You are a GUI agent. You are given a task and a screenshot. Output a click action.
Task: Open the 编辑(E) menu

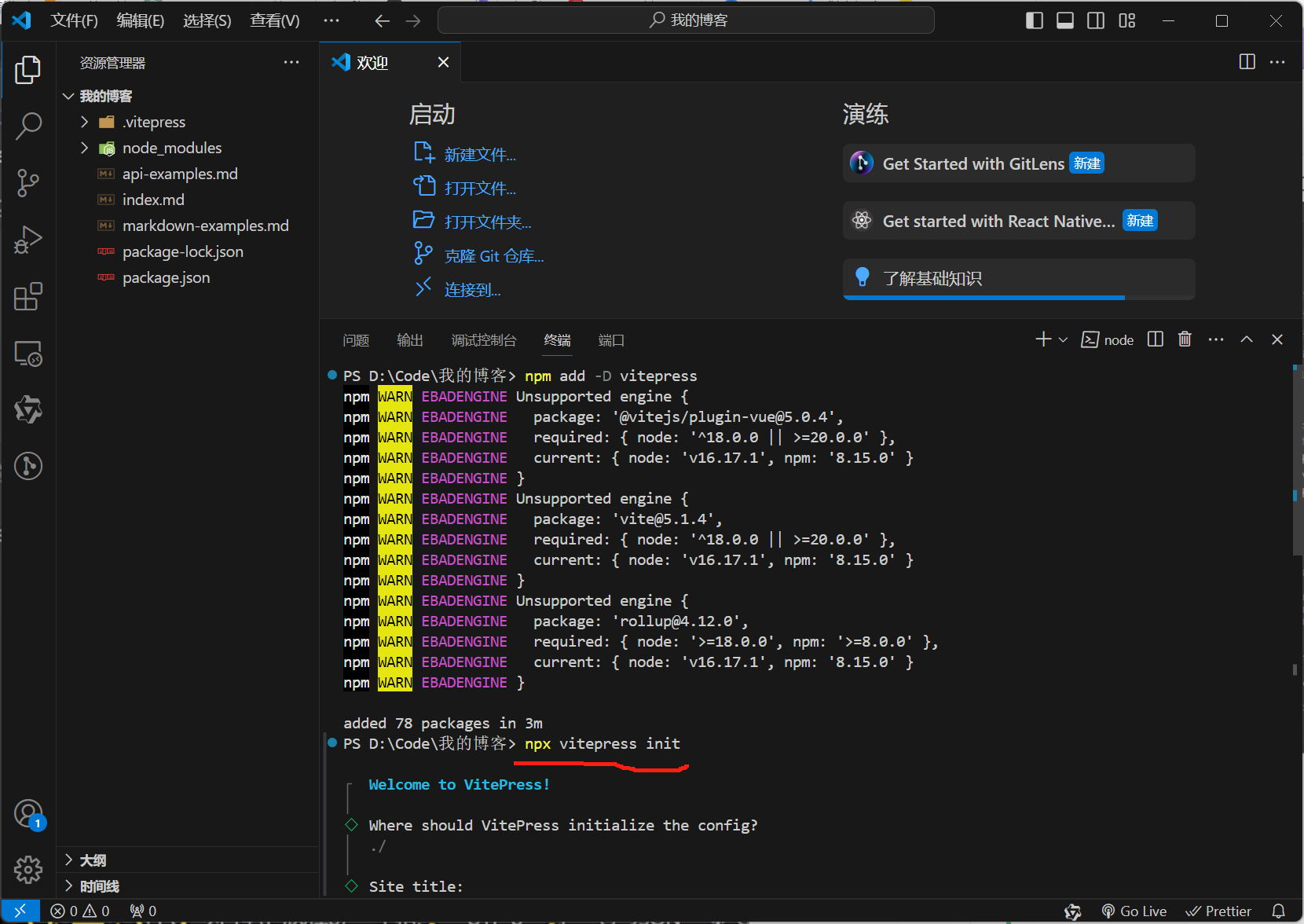point(141,20)
